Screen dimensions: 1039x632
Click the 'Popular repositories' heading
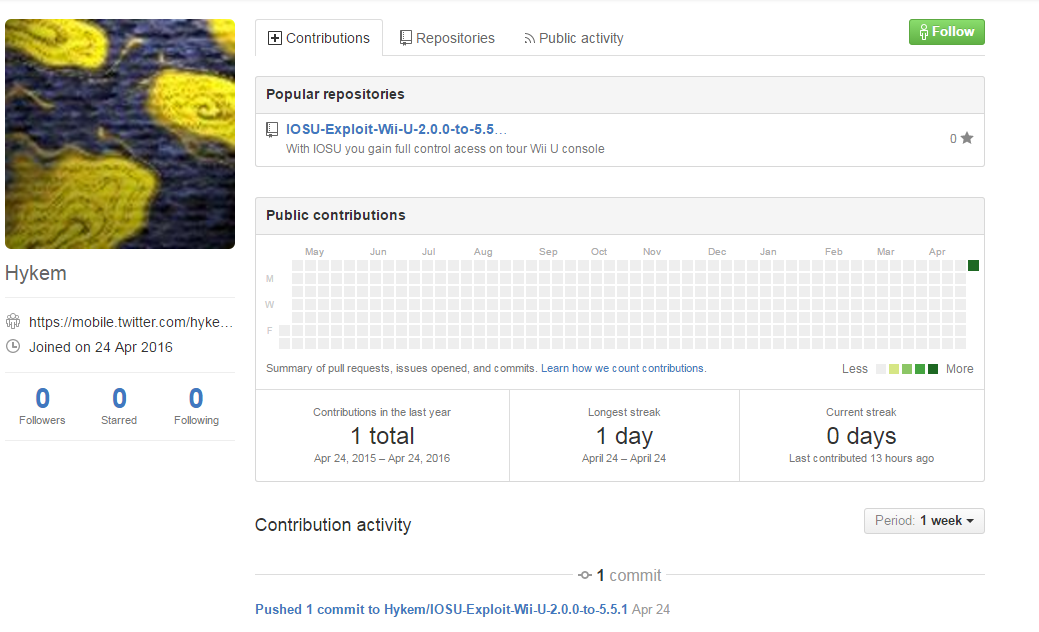click(x=335, y=94)
